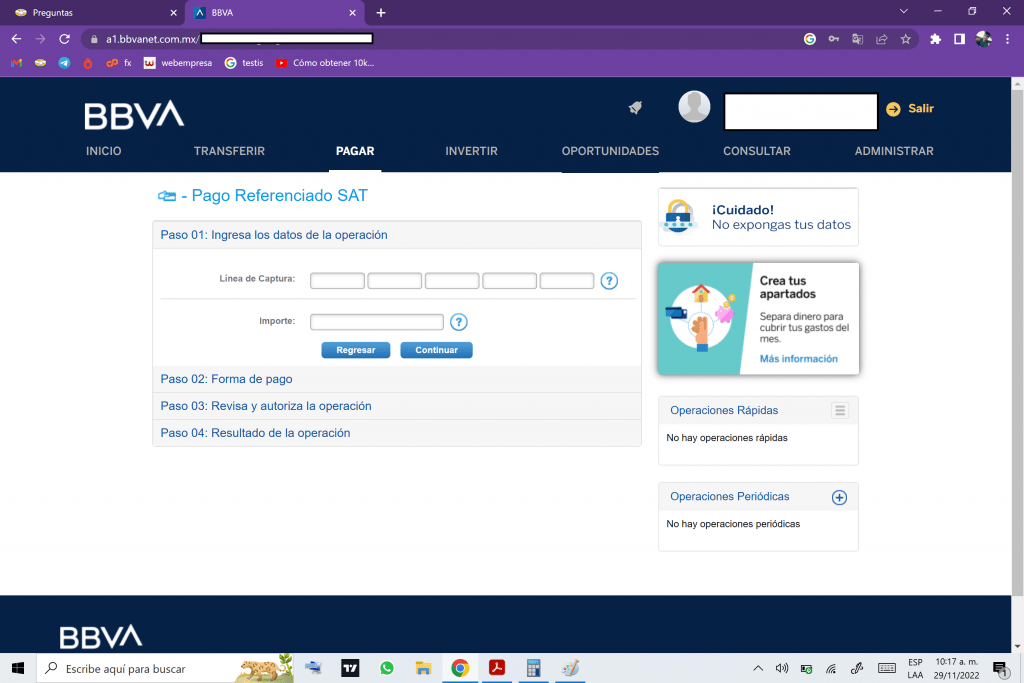Open the testis Google bookmark
1024x683 pixels.
click(x=244, y=63)
